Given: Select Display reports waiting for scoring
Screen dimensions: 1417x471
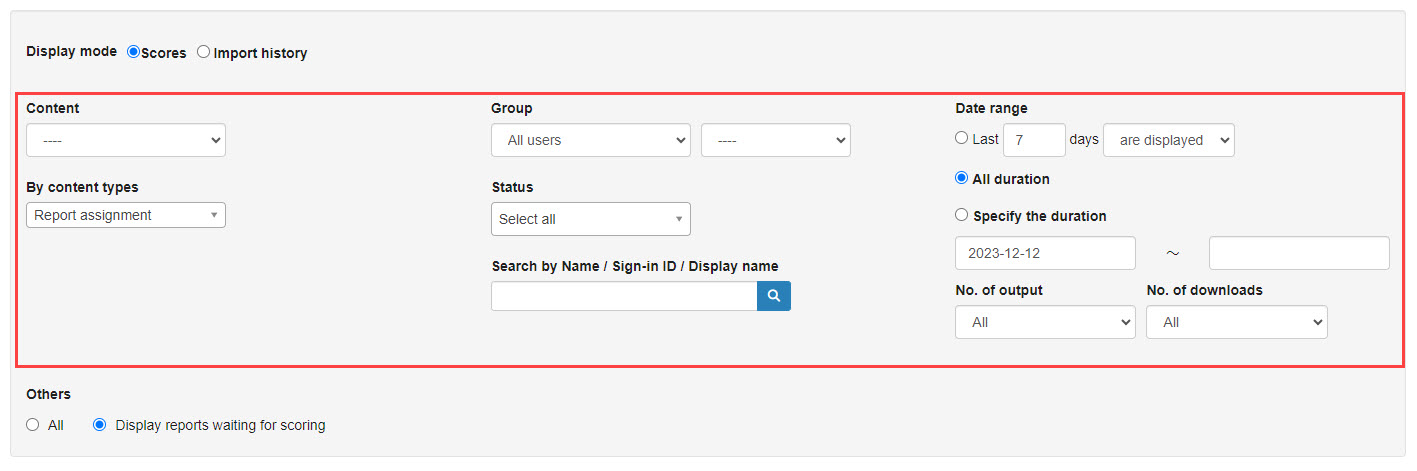Looking at the screenshot, I should 99,425.
